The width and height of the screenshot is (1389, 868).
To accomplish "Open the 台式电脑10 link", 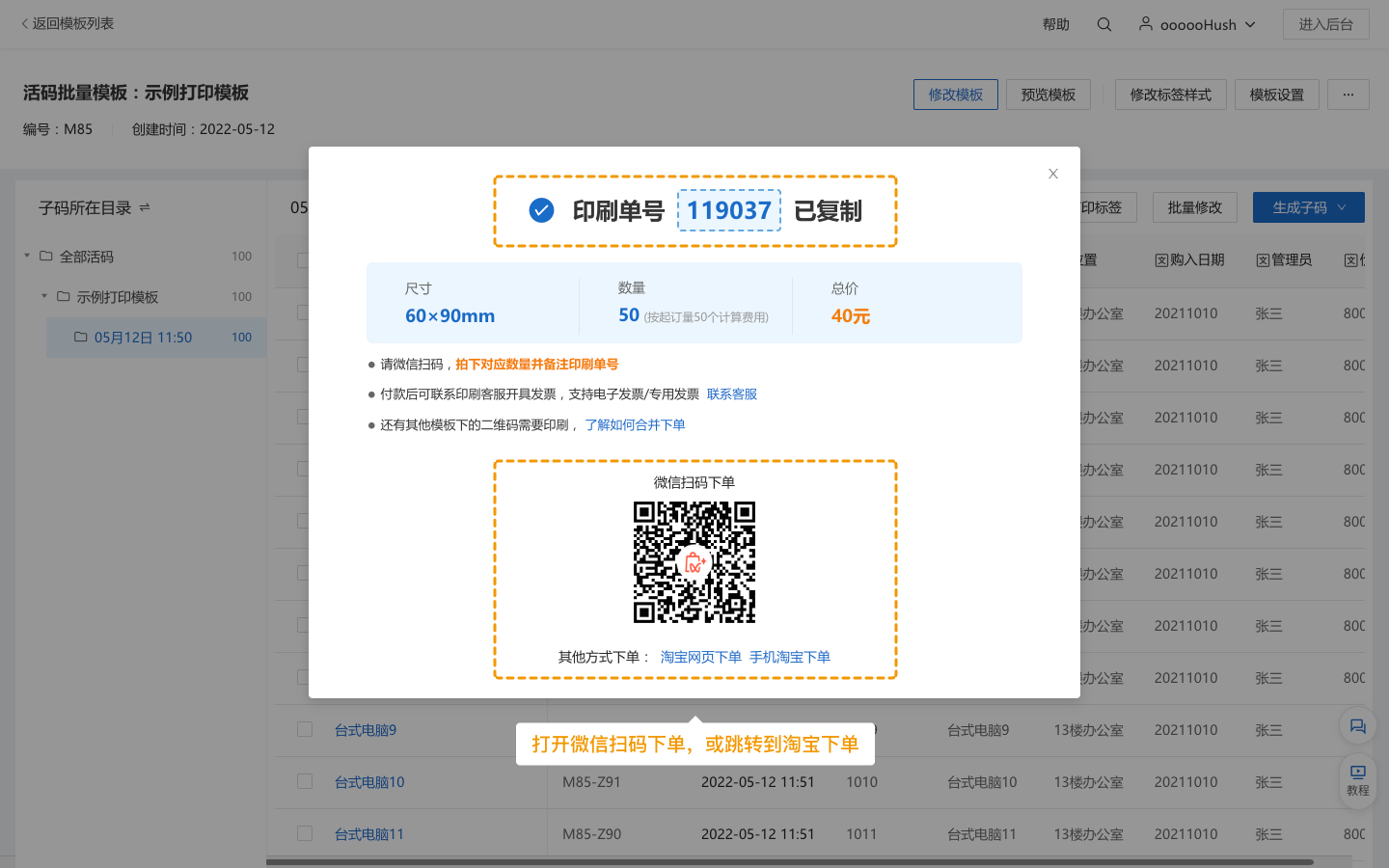I will pos(369,782).
